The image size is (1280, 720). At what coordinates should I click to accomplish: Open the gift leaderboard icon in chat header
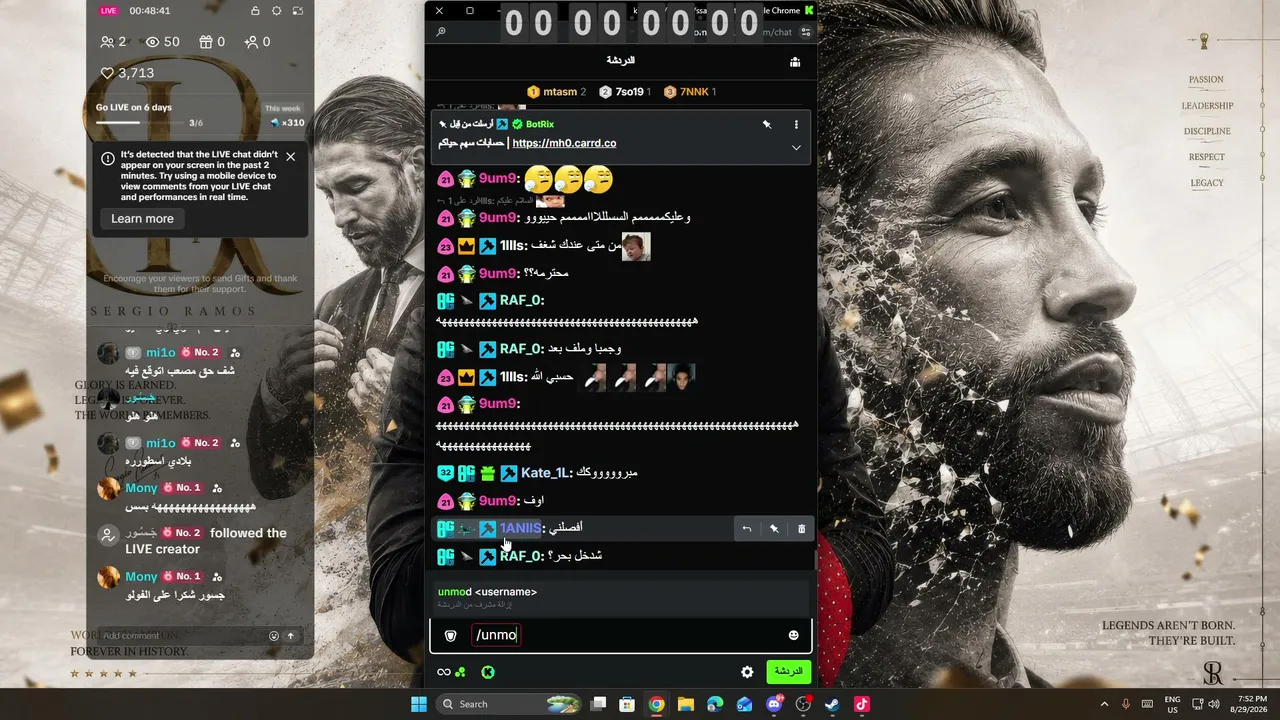[x=795, y=62]
